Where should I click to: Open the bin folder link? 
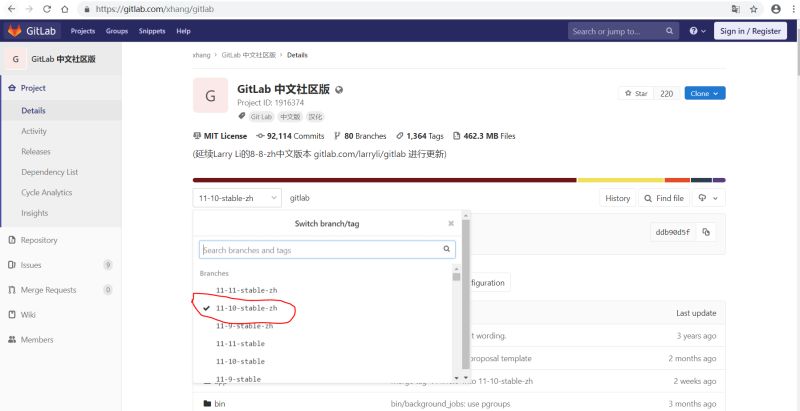click(220, 404)
